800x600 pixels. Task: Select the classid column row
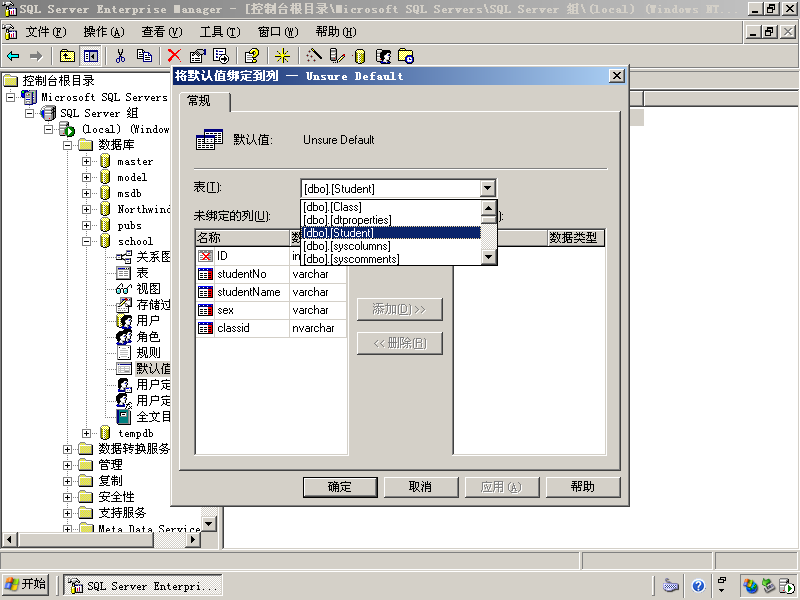(x=271, y=328)
